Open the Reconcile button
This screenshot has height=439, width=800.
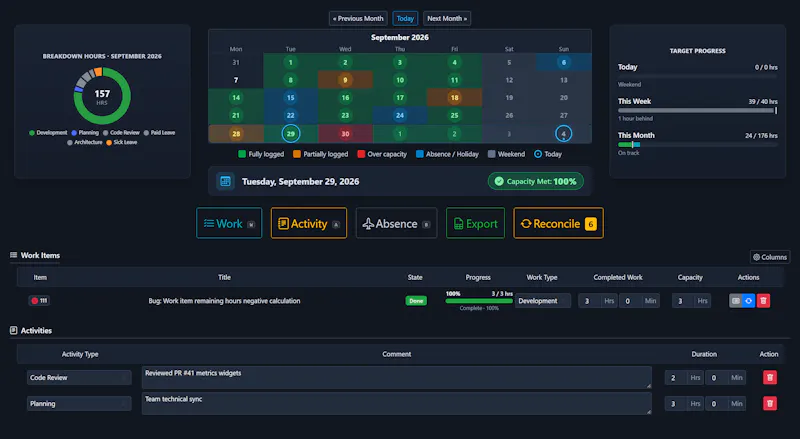[558, 223]
